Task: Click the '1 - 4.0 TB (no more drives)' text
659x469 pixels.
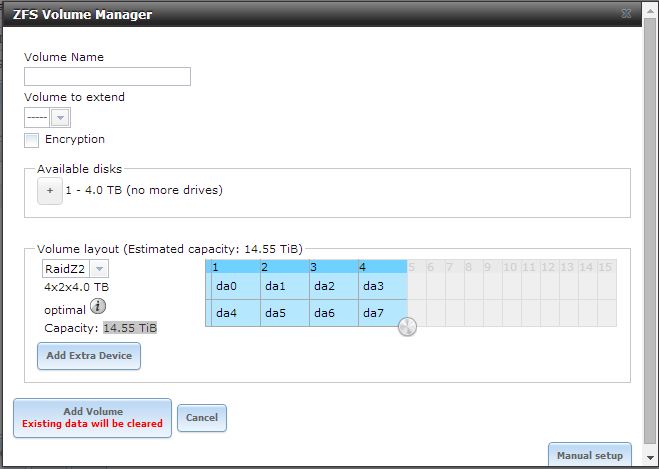Action: [x=144, y=190]
